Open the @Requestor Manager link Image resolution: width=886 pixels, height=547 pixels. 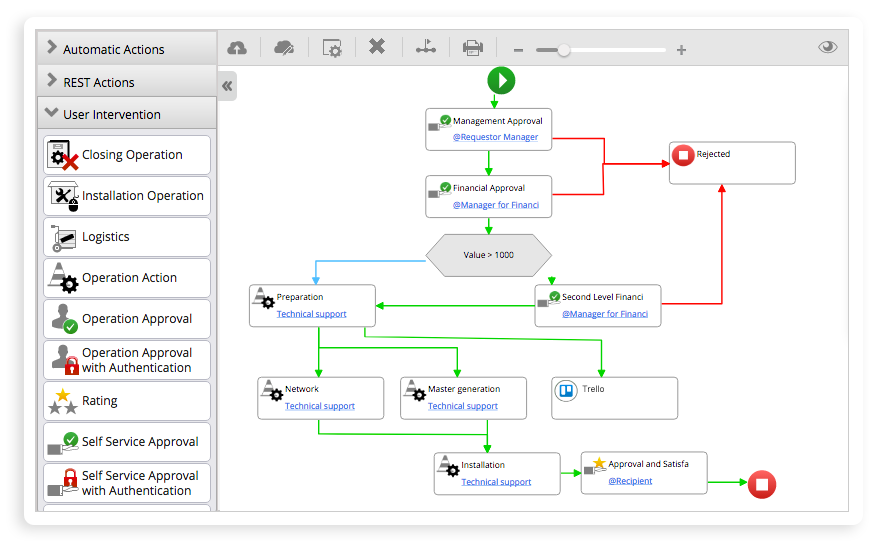[495, 137]
